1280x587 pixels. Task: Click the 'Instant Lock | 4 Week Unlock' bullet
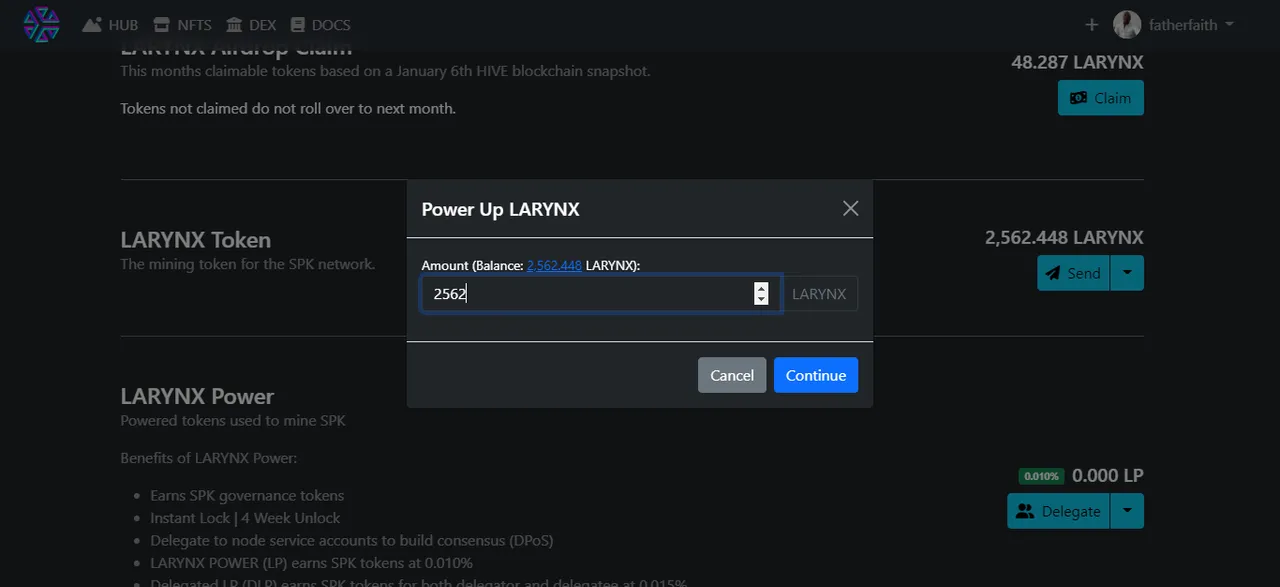(245, 518)
